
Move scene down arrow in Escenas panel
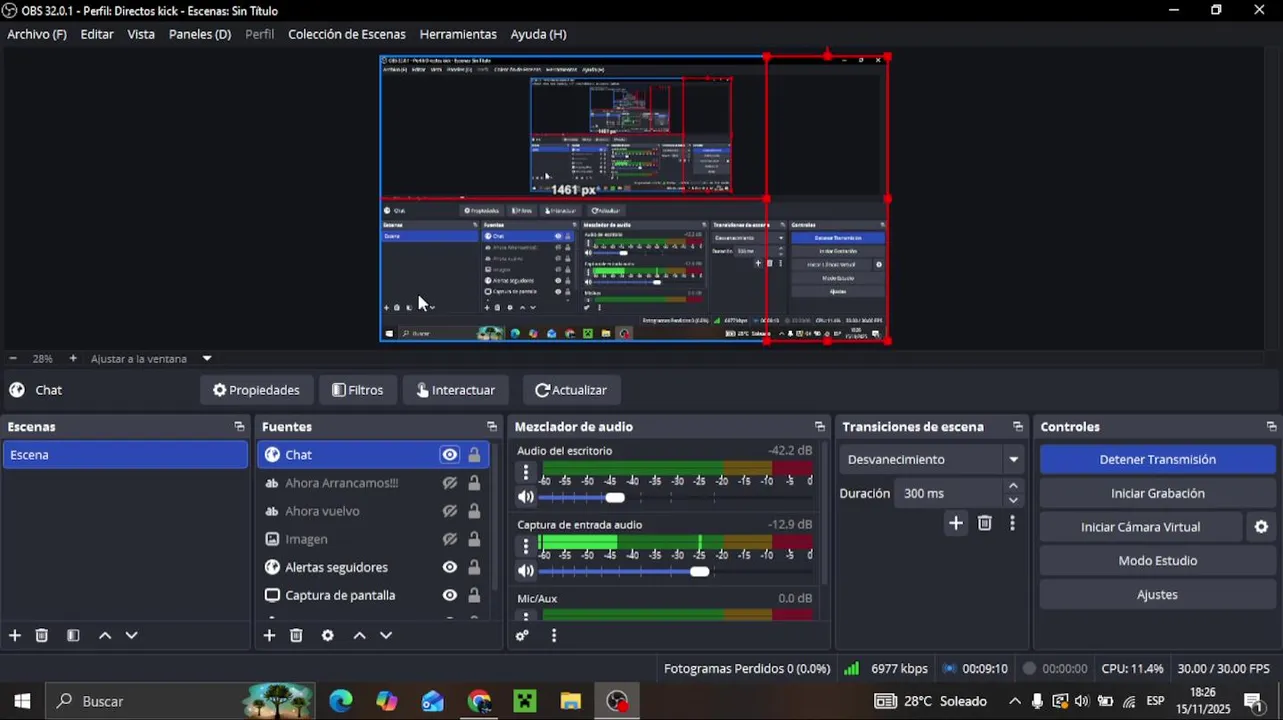[131, 635]
